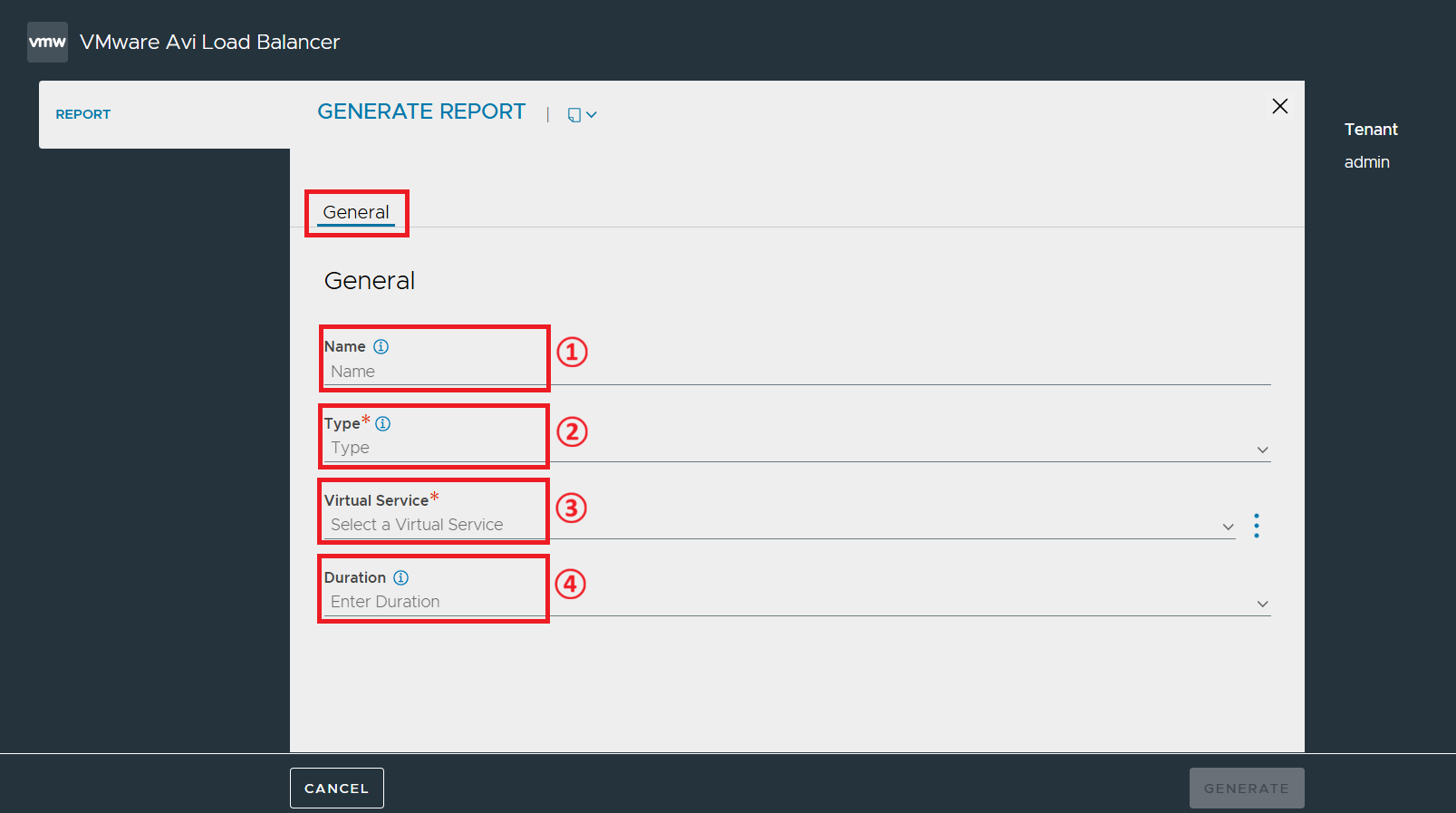The image size is (1456, 813).
Task: Click the info icon beside Name
Action: pyautogui.click(x=381, y=346)
